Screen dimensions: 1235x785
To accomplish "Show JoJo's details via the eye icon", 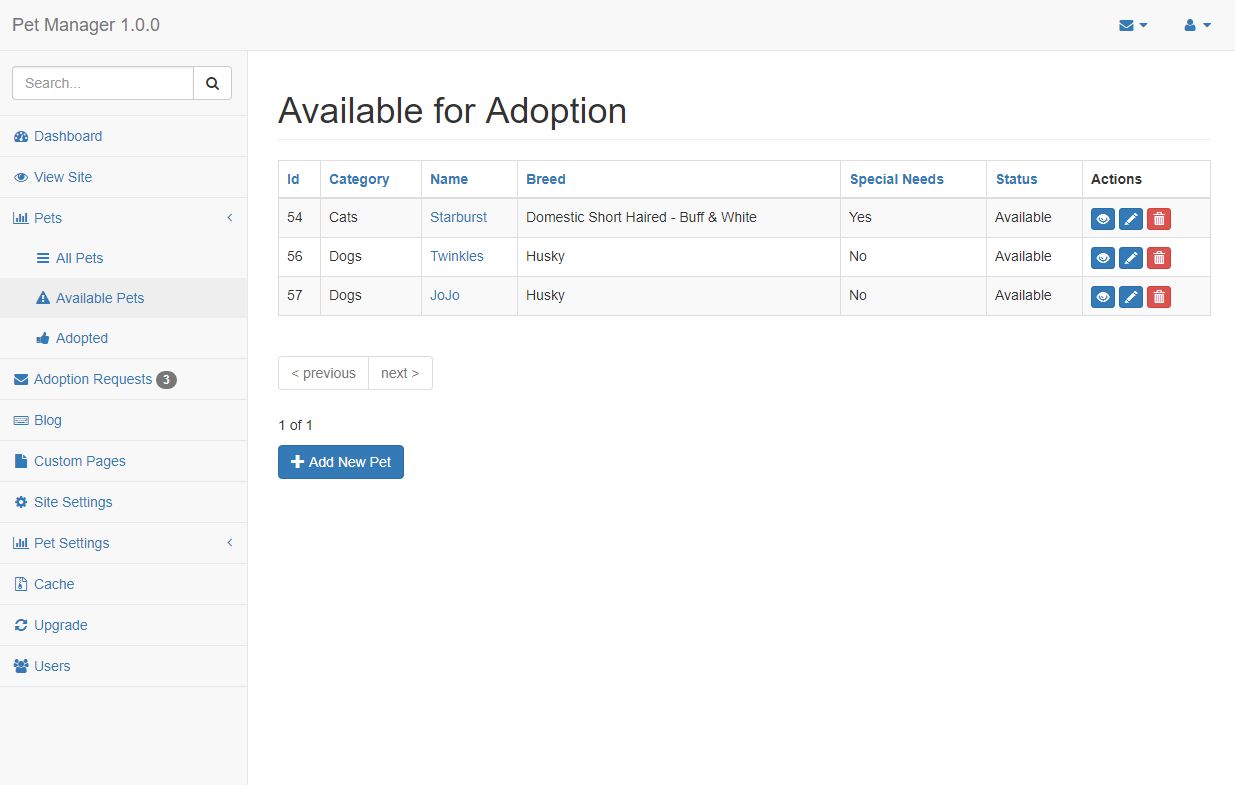I will coord(1103,297).
